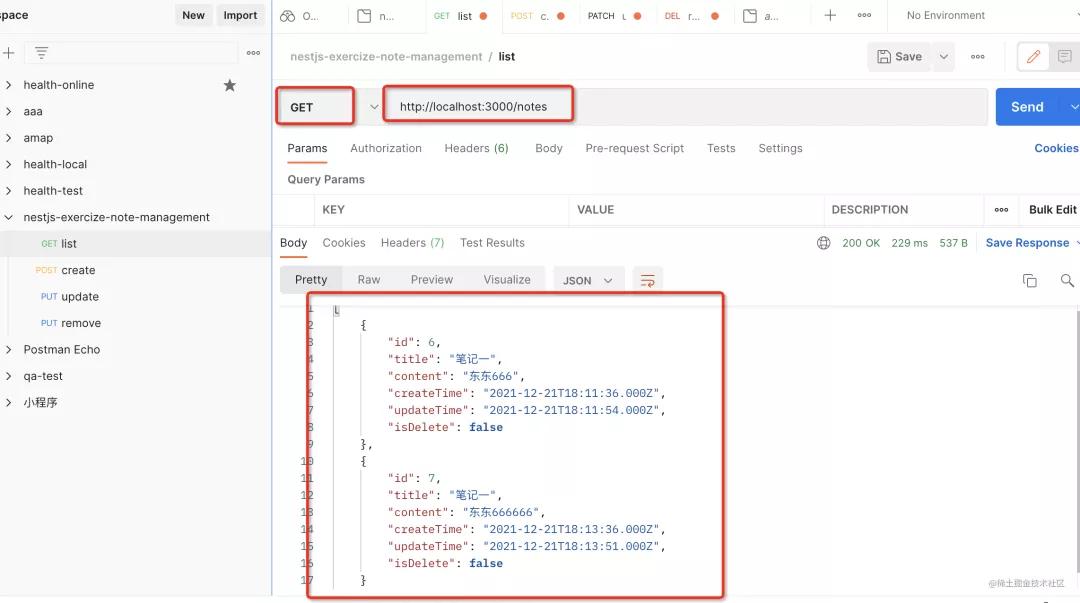Expand the aaa collection
This screenshot has width=1080, height=603.
coord(8,111)
